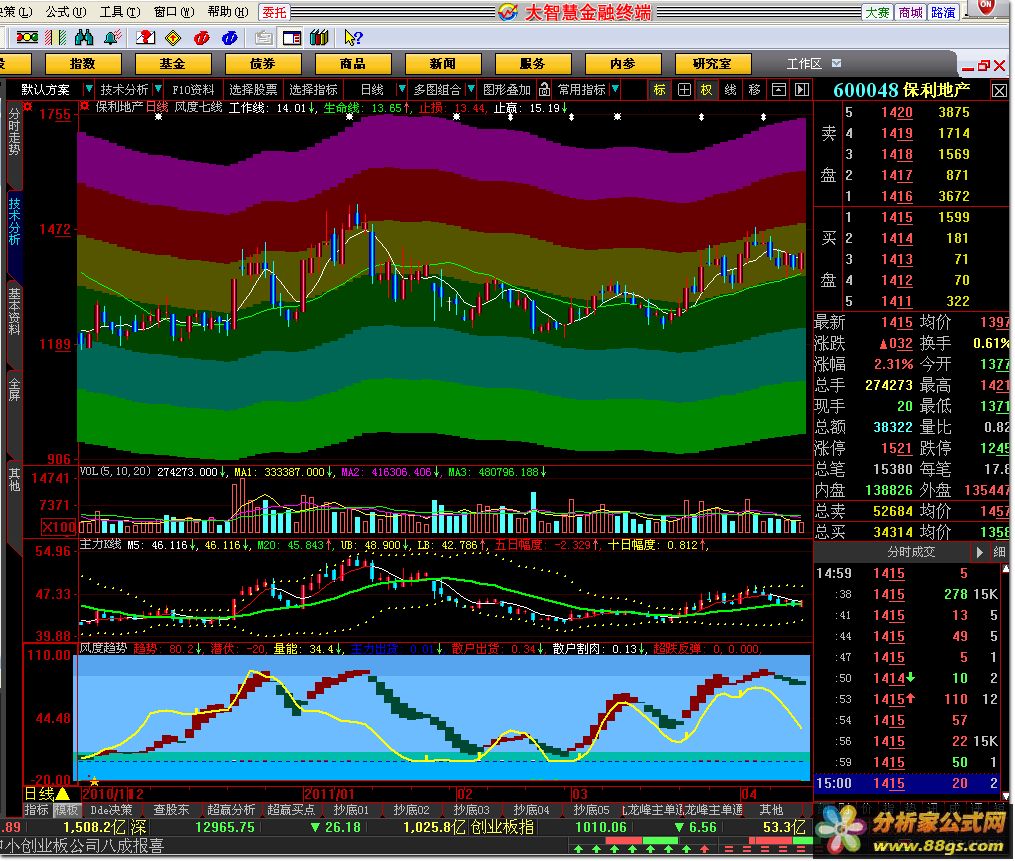Expand the 日线 period dropdown arrow
Image resolution: width=1015 pixels, height=861 pixels.
pyautogui.click(x=402, y=89)
